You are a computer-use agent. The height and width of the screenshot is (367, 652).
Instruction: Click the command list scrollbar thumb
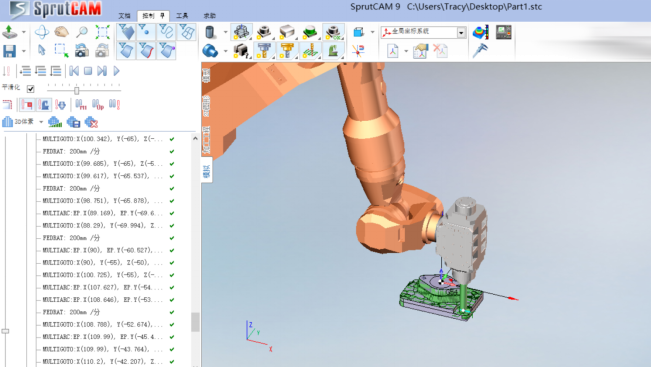pyautogui.click(x=195, y=322)
